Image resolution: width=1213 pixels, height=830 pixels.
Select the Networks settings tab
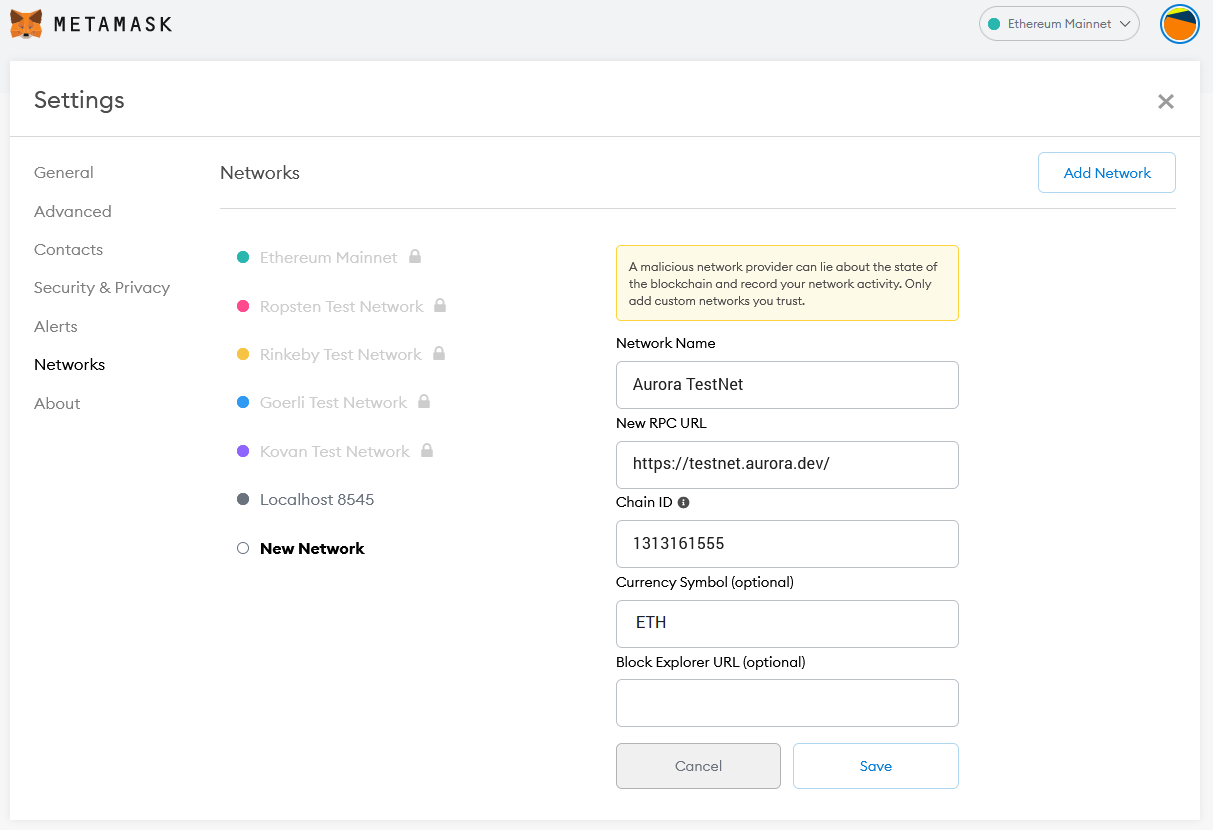[70, 365]
